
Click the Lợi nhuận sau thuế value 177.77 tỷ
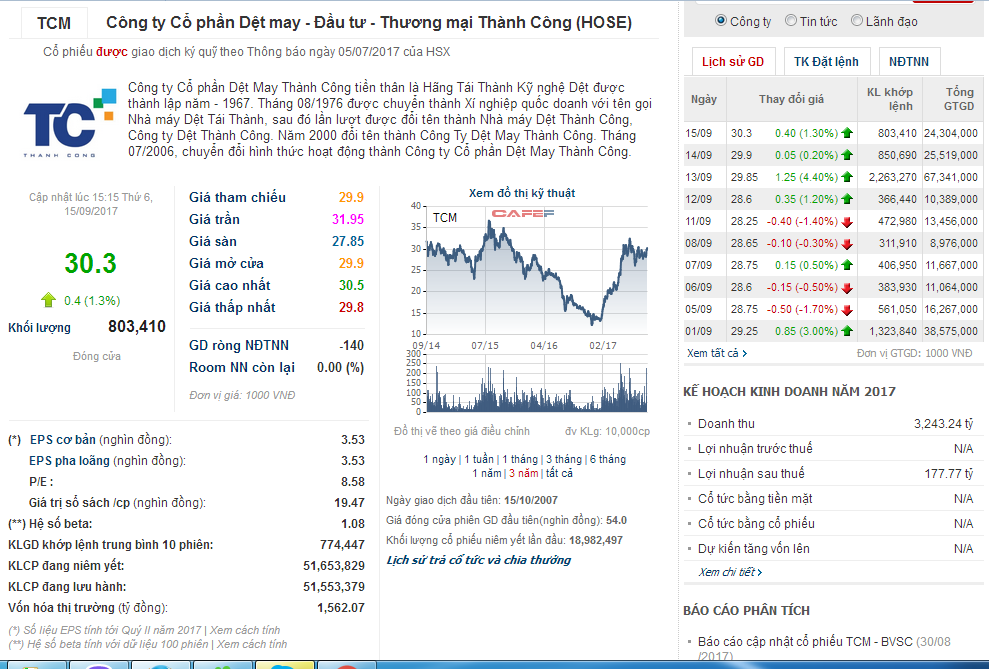[x=949, y=474]
